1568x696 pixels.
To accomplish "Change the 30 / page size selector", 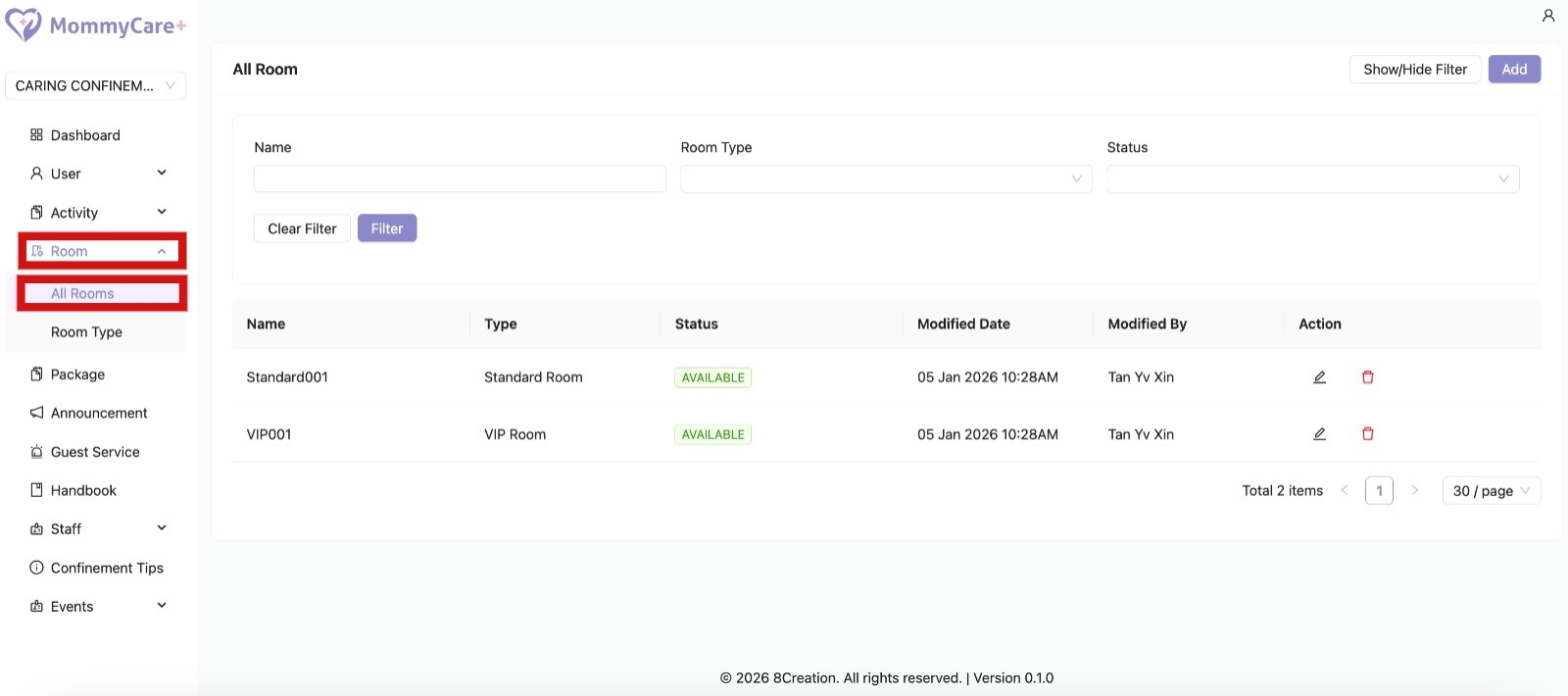I will [x=1491, y=490].
